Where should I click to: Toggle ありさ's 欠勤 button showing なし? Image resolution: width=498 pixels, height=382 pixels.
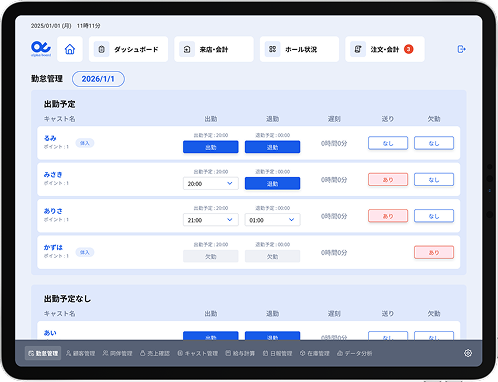[434, 216]
